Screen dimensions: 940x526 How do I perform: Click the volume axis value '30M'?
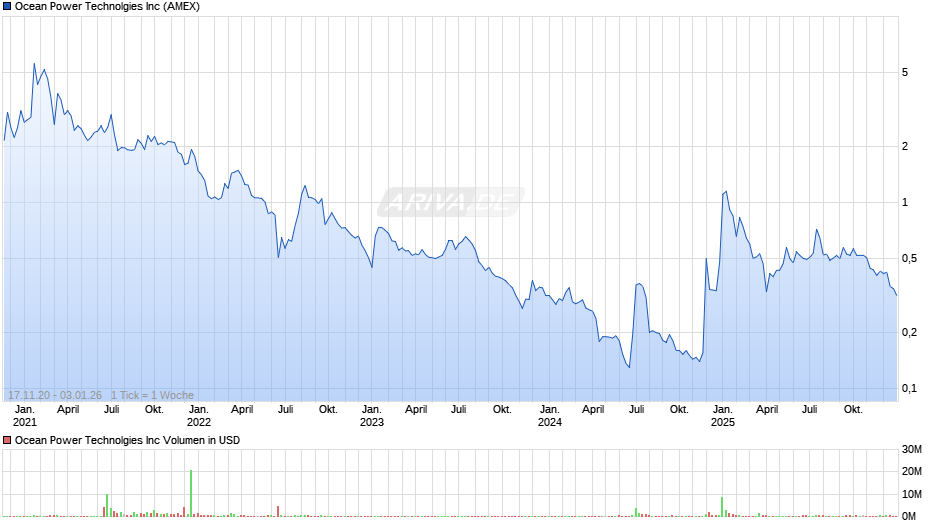click(x=912, y=449)
